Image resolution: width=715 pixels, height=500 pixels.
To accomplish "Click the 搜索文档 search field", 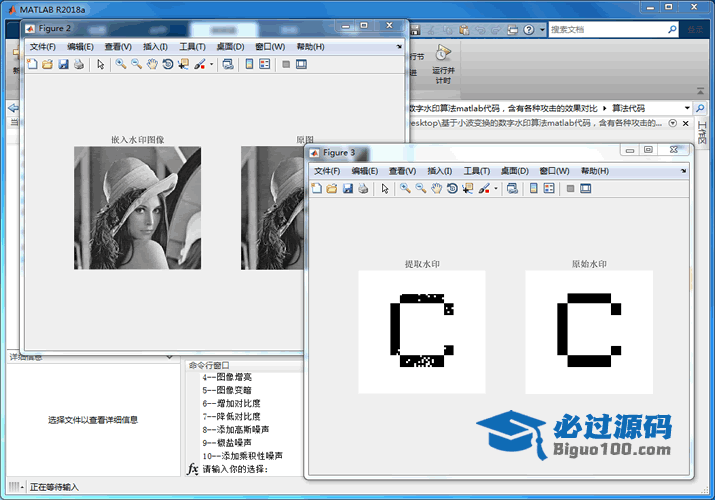I will [x=605, y=30].
